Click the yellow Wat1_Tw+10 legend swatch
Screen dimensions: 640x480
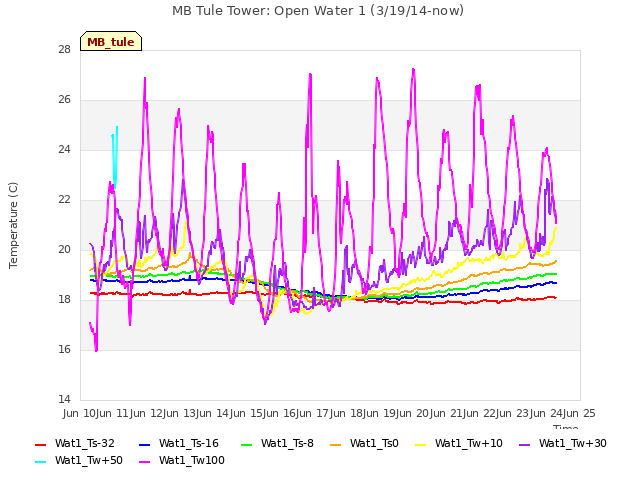click(x=421, y=444)
